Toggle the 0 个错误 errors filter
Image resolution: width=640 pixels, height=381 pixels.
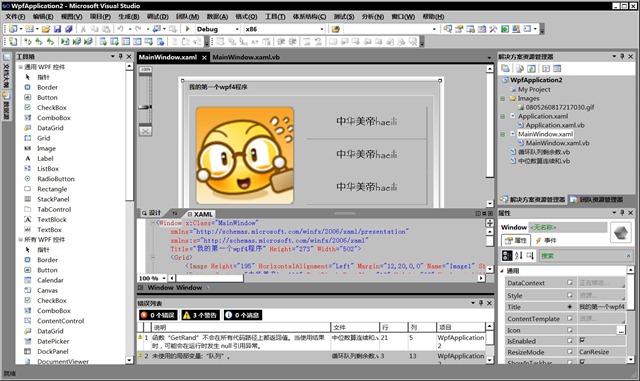[158, 315]
